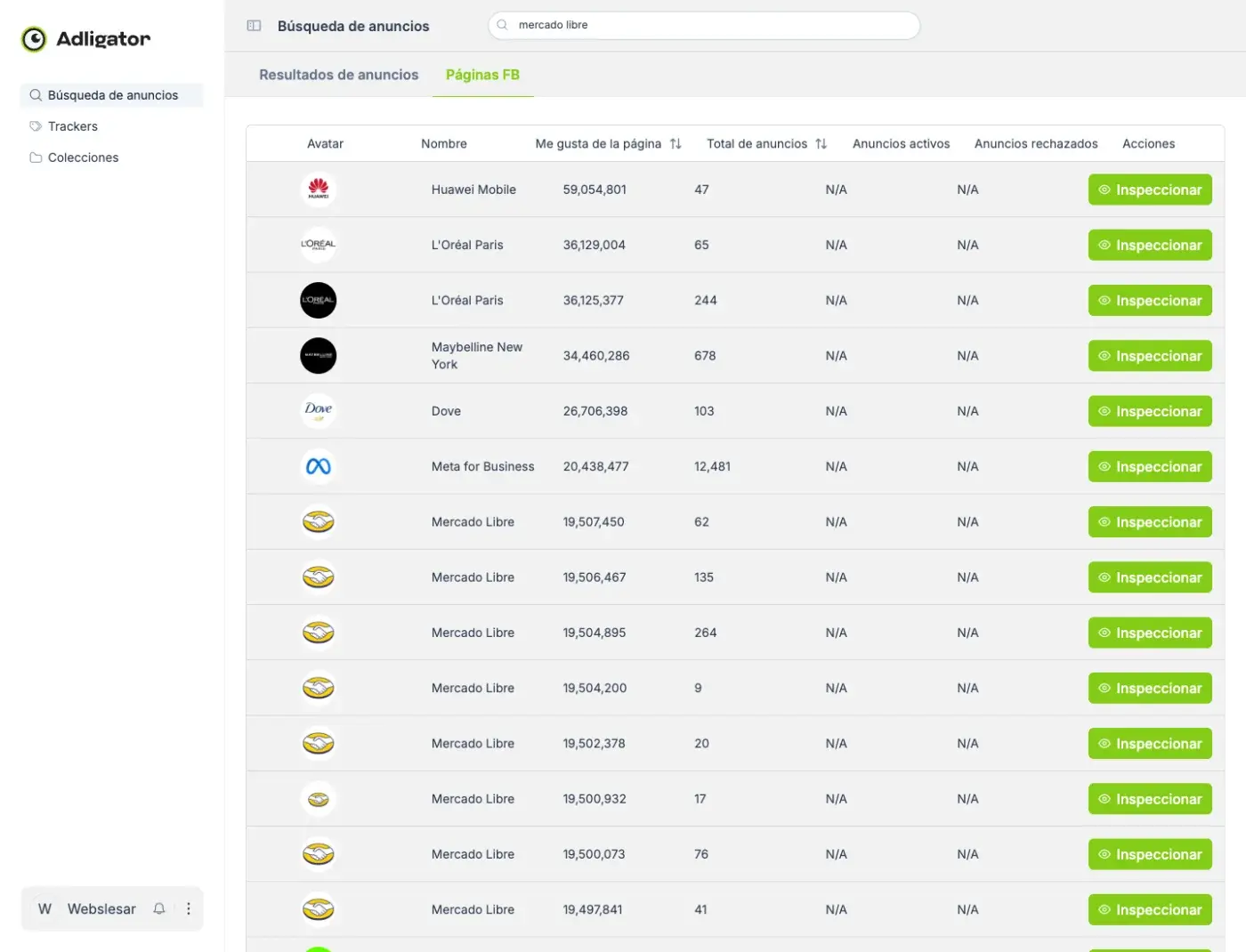
Task: Click the Adligator logo icon
Action: [34, 39]
